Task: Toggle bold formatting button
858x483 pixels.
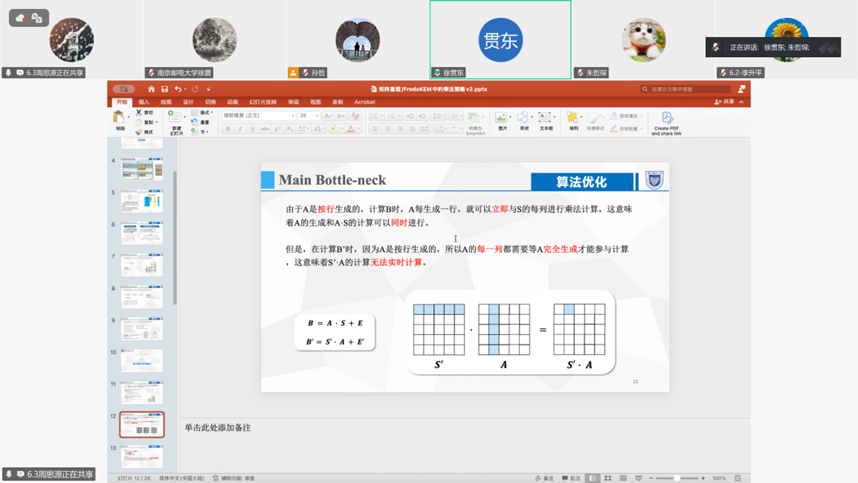Action: pyautogui.click(x=228, y=129)
